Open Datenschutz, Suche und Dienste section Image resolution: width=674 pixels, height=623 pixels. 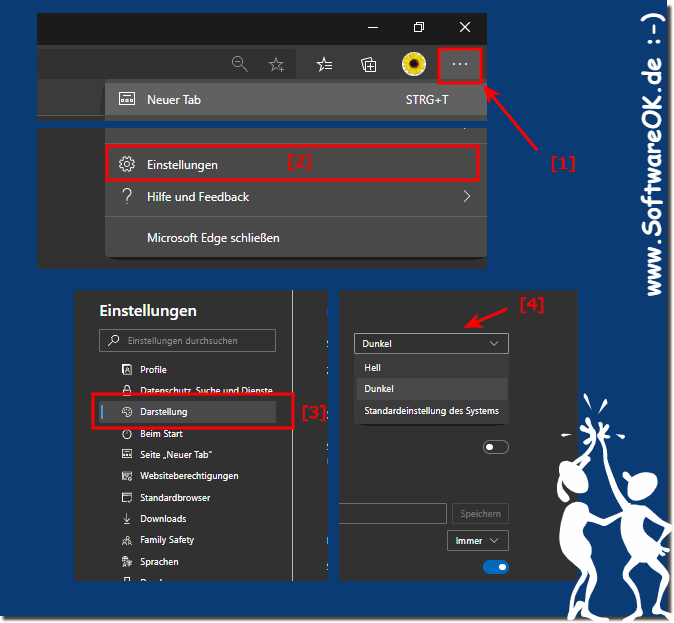(x=187, y=390)
